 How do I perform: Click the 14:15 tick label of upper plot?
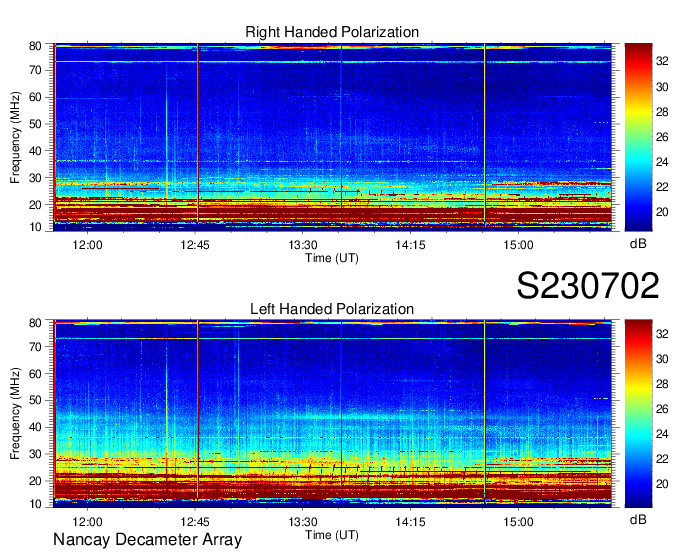coord(410,245)
